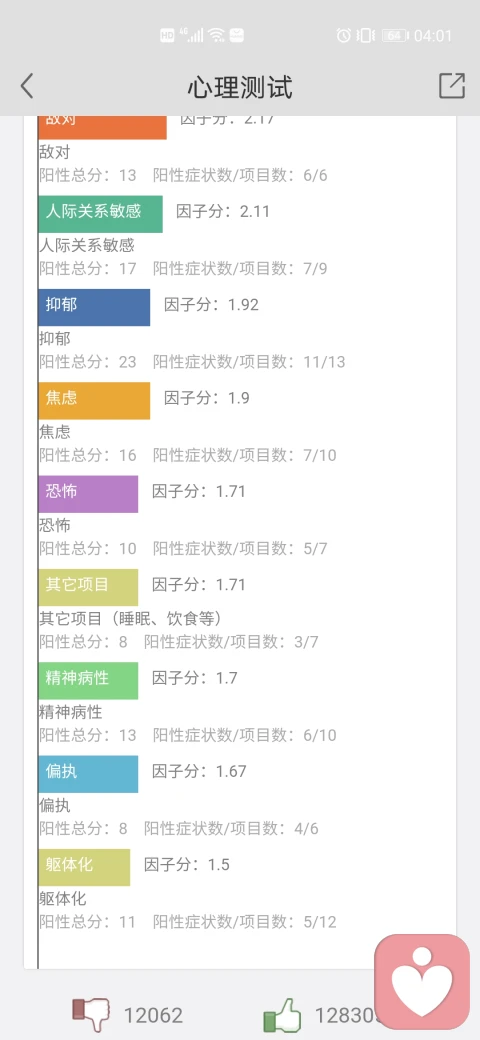Tap the thumbs-down icon
Screen dimensions: 480x1040
tap(91, 1015)
